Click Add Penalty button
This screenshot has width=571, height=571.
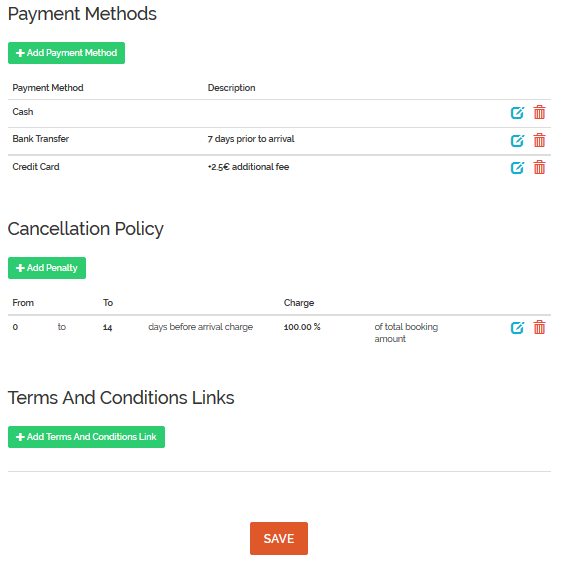pos(47,268)
